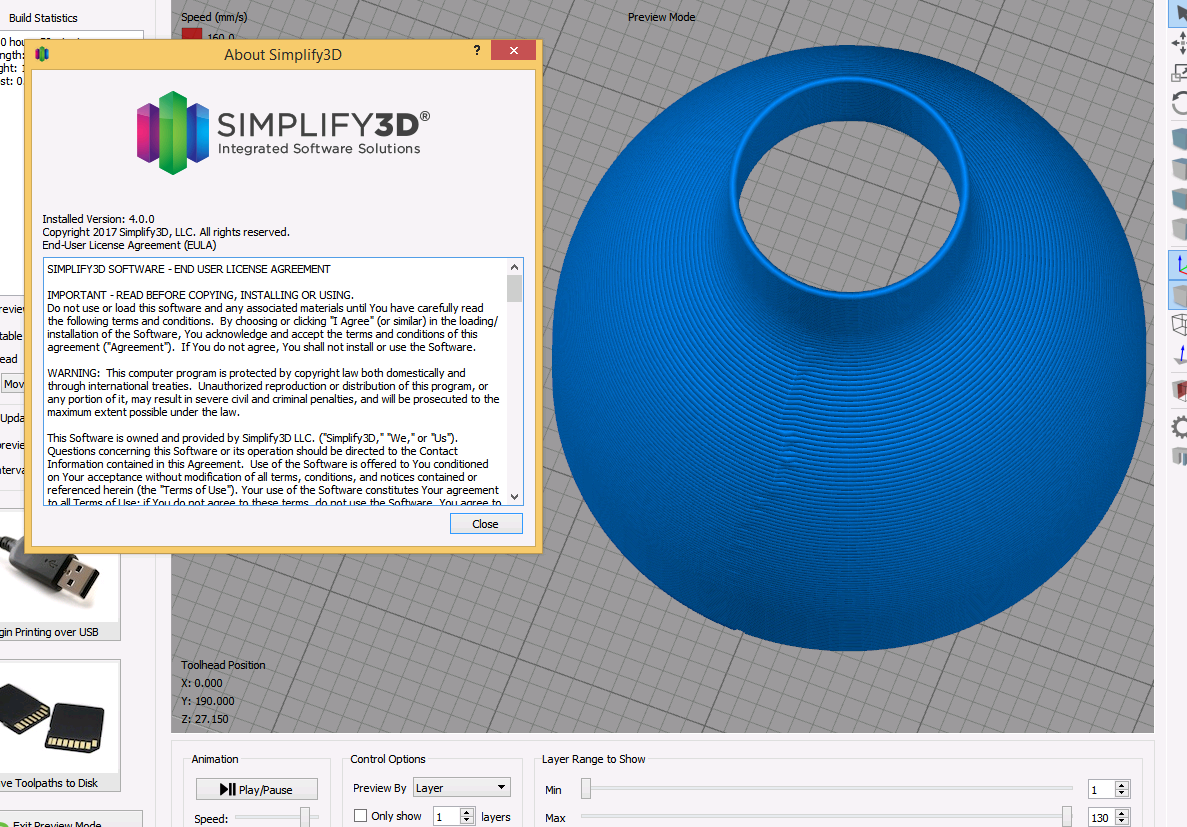Click EULA scrollbar up arrow
The width and height of the screenshot is (1187, 827).
pos(515,267)
